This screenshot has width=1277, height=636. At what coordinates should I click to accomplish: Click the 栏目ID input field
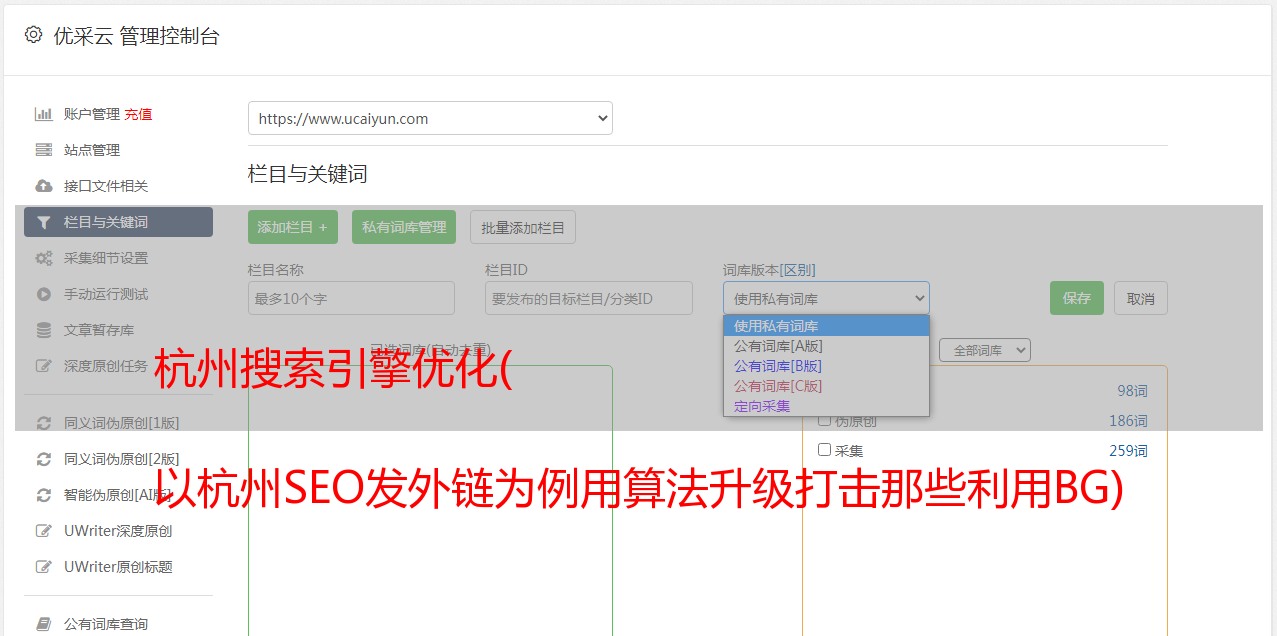(589, 298)
